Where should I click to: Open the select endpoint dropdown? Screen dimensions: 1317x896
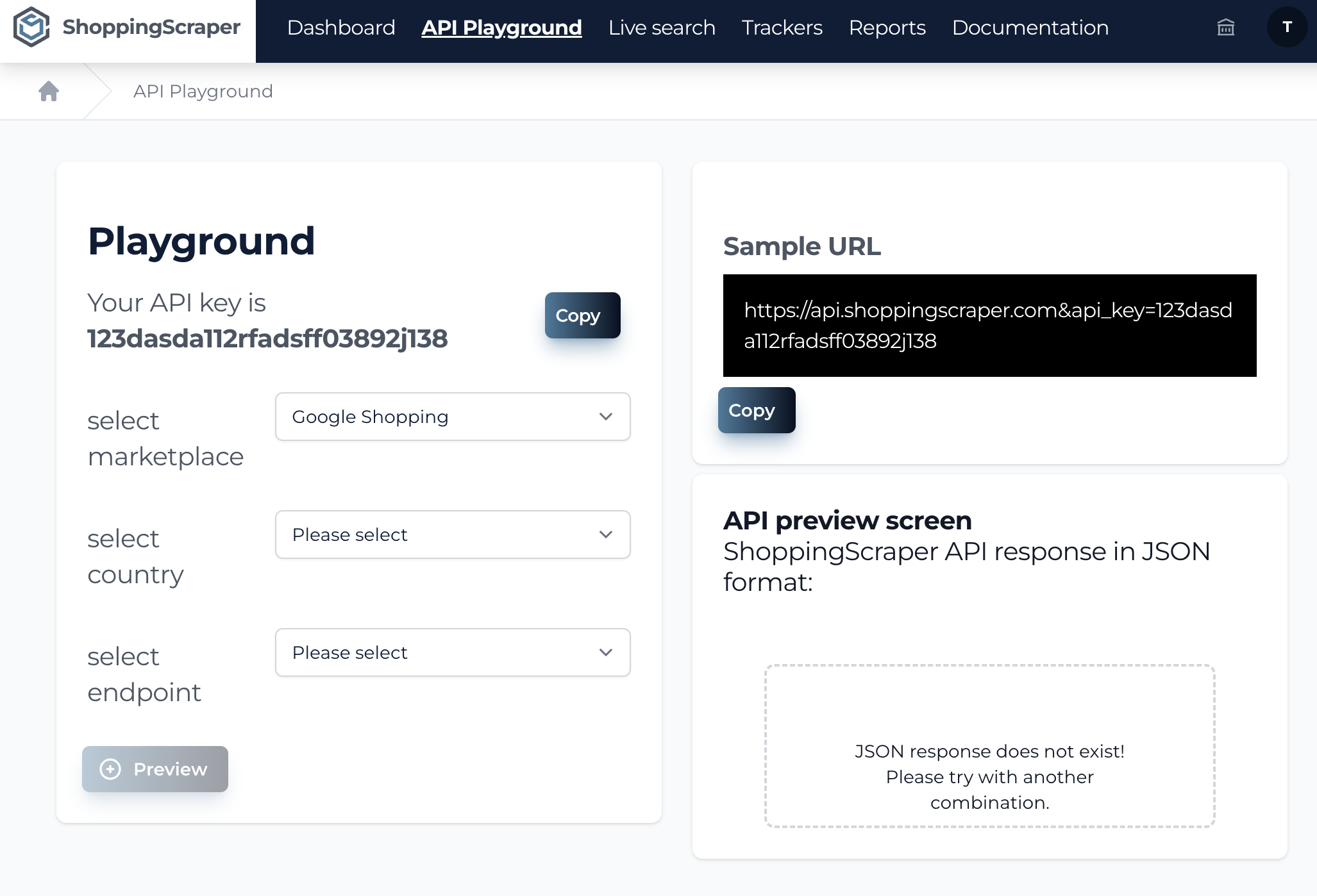click(x=452, y=653)
